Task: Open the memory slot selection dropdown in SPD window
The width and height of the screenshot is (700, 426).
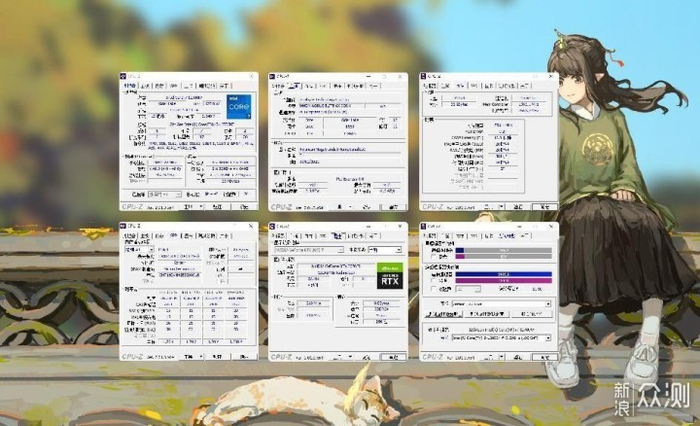Action: click(x=139, y=249)
